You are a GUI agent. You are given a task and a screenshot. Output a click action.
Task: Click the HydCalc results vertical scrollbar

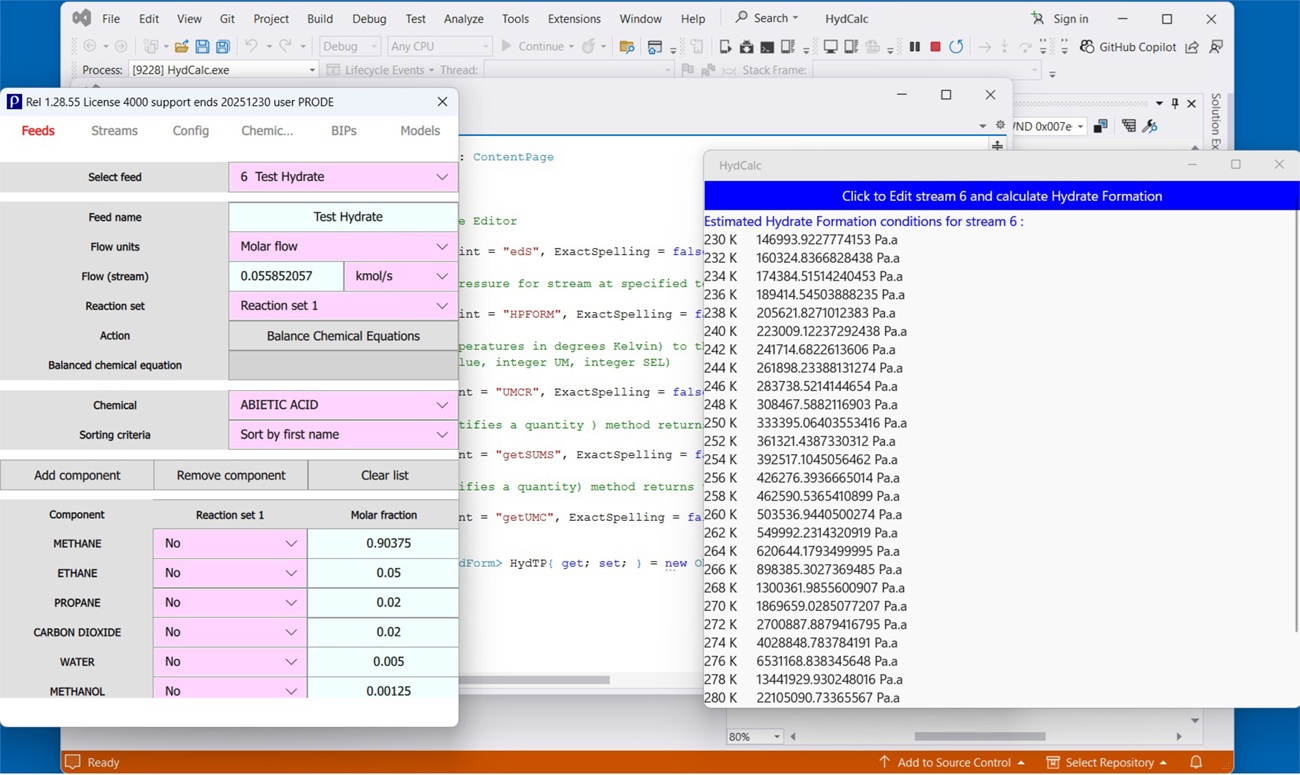(x=1297, y=420)
